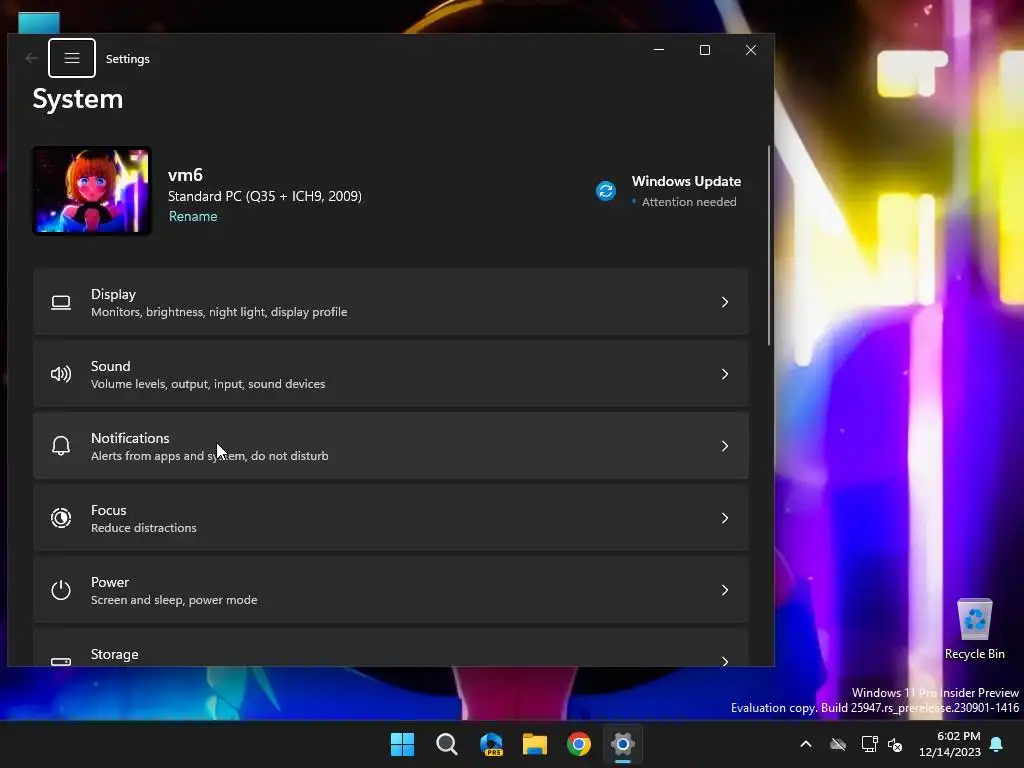Open taskbar Search
Image resolution: width=1024 pixels, height=768 pixels.
pyautogui.click(x=447, y=744)
